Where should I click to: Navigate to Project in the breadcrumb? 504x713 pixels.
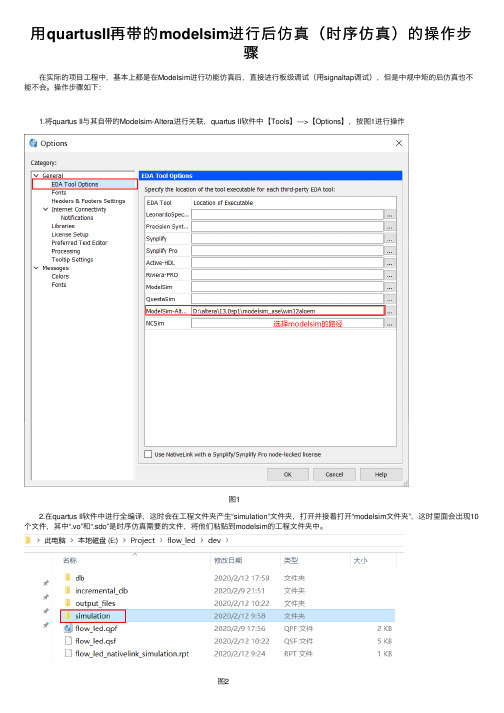142,540
